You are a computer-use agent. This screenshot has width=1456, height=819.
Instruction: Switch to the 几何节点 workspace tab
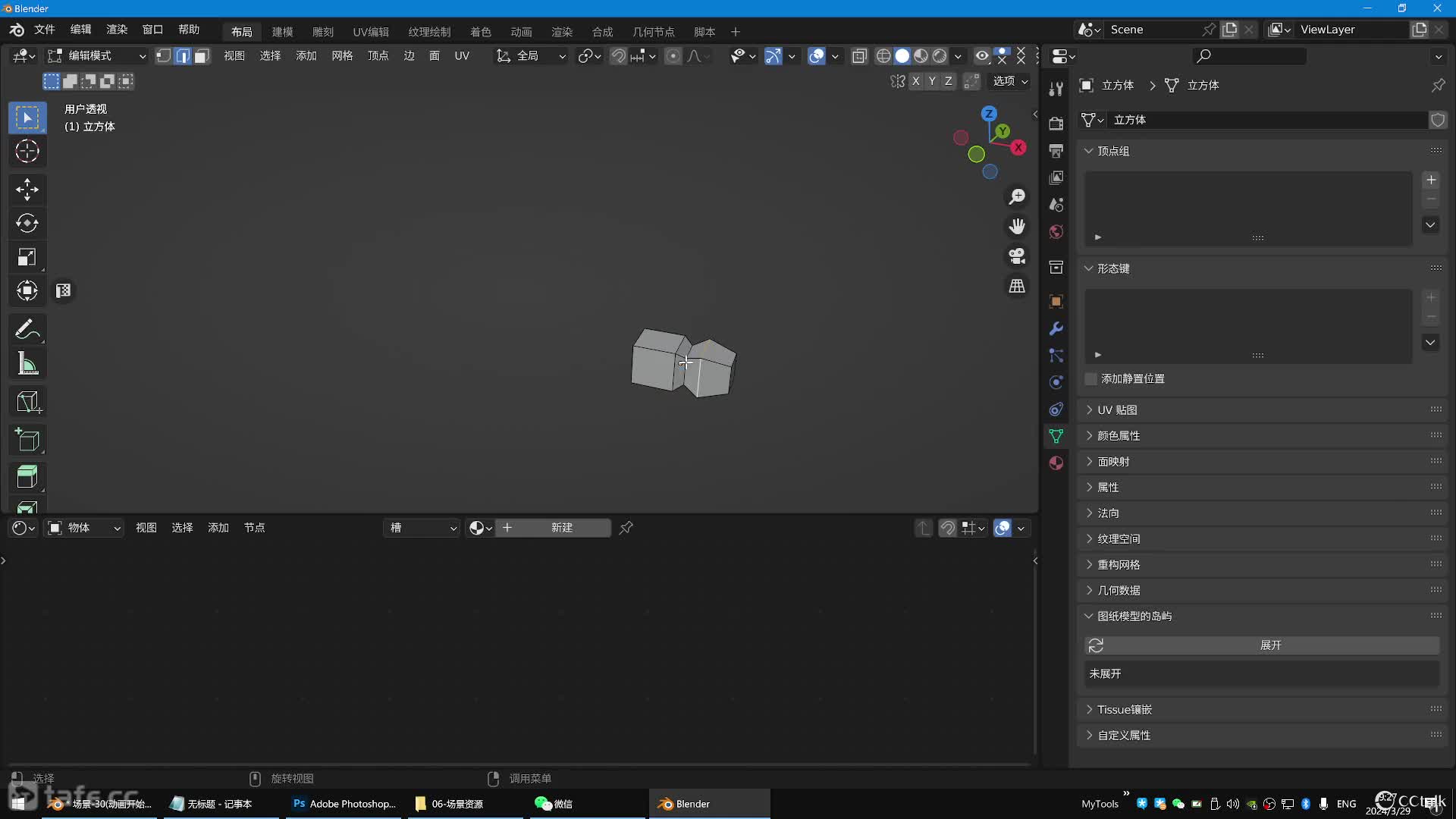click(x=654, y=32)
